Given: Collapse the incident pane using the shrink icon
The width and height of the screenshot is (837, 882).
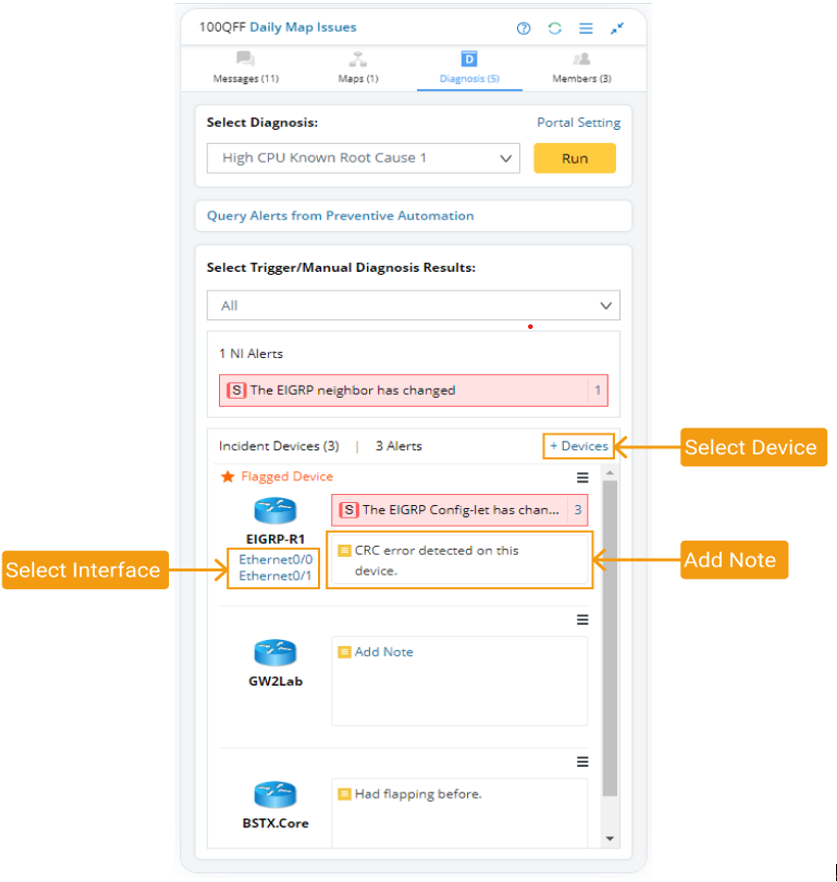Looking at the screenshot, I should click(x=617, y=28).
